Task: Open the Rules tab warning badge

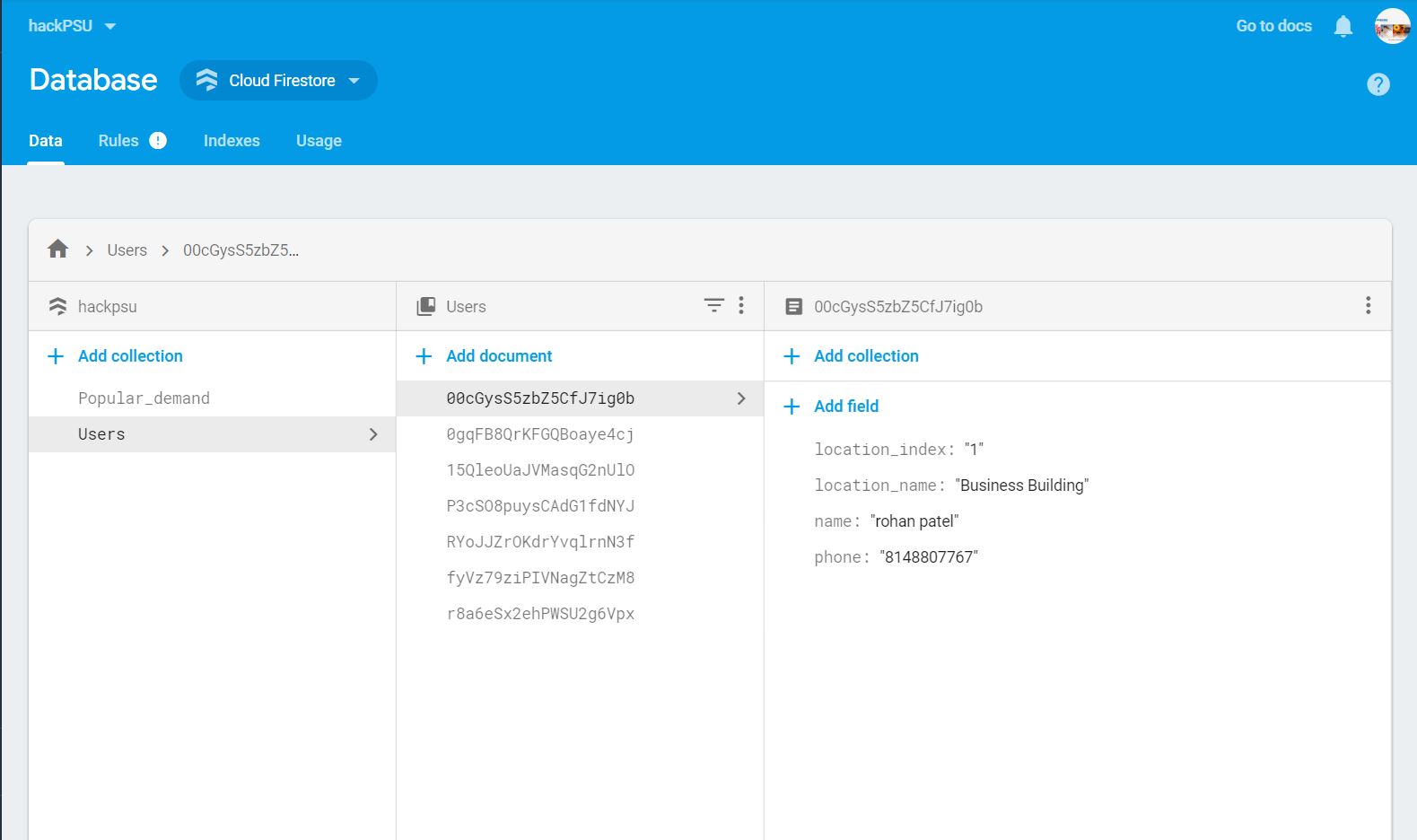Action: (x=158, y=140)
